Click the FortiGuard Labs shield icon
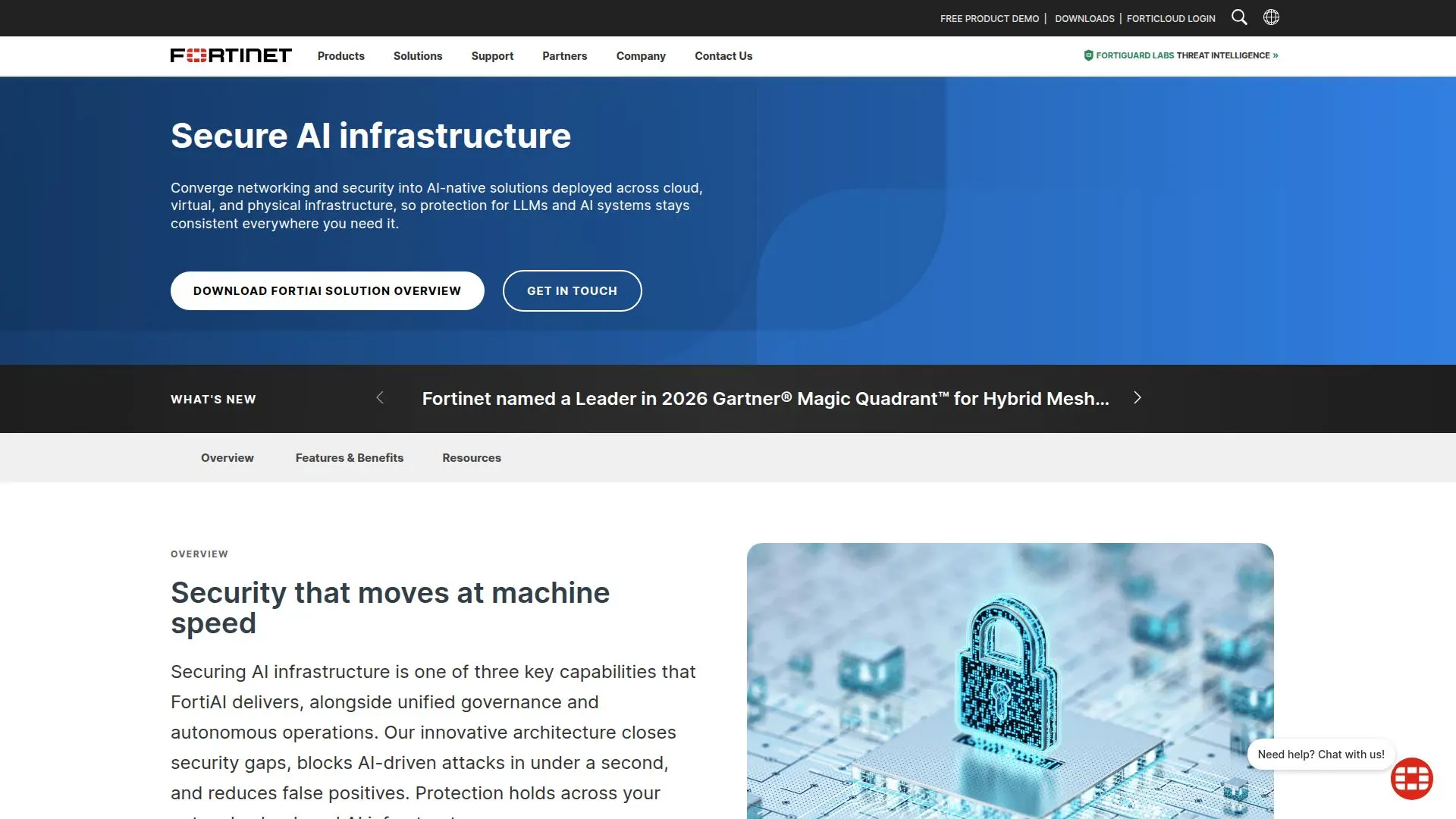 coord(1088,55)
